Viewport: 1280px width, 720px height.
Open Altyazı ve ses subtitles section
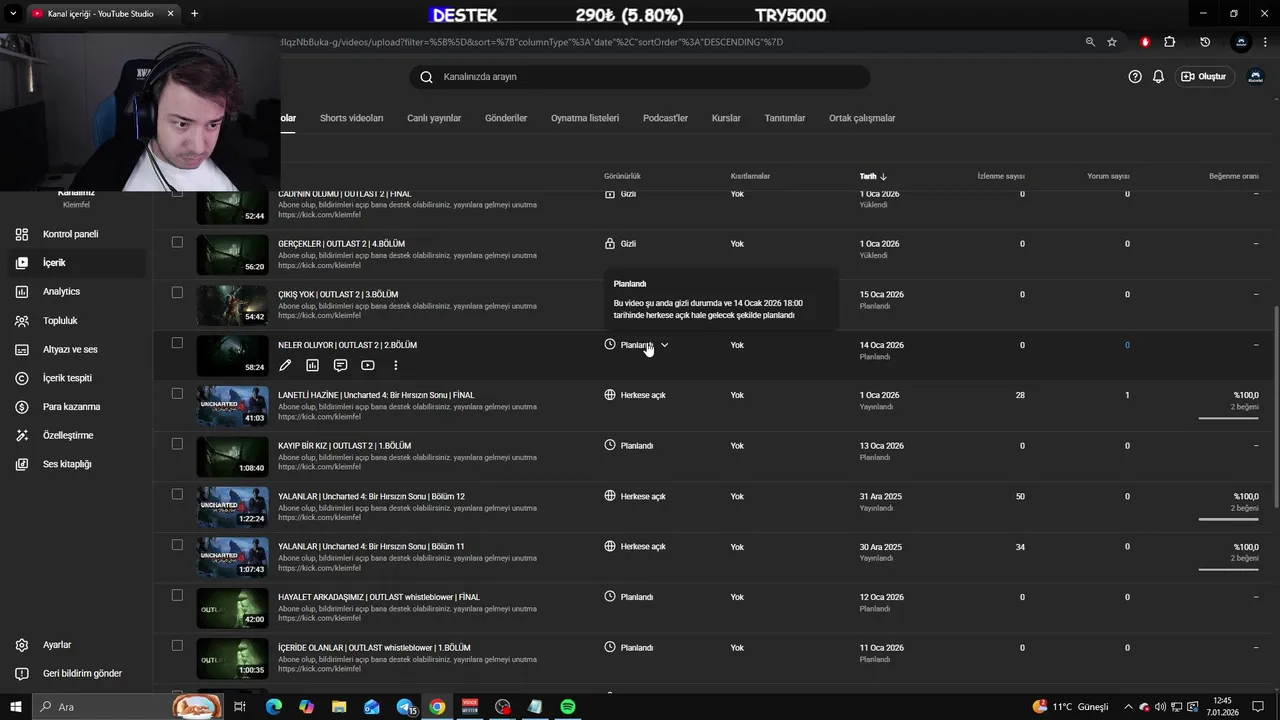75,350
